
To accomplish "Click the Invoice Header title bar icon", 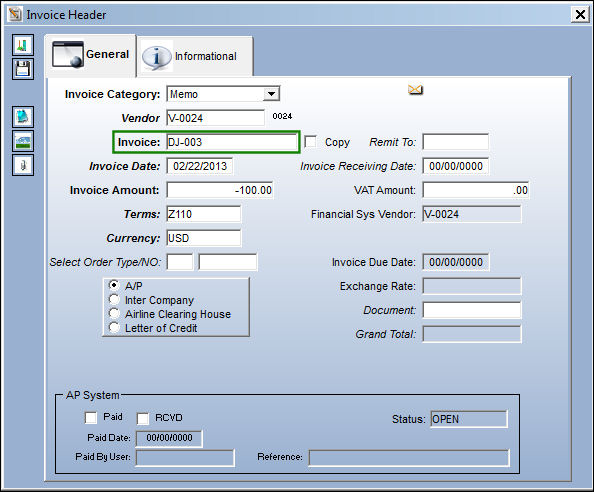I will [15, 14].
